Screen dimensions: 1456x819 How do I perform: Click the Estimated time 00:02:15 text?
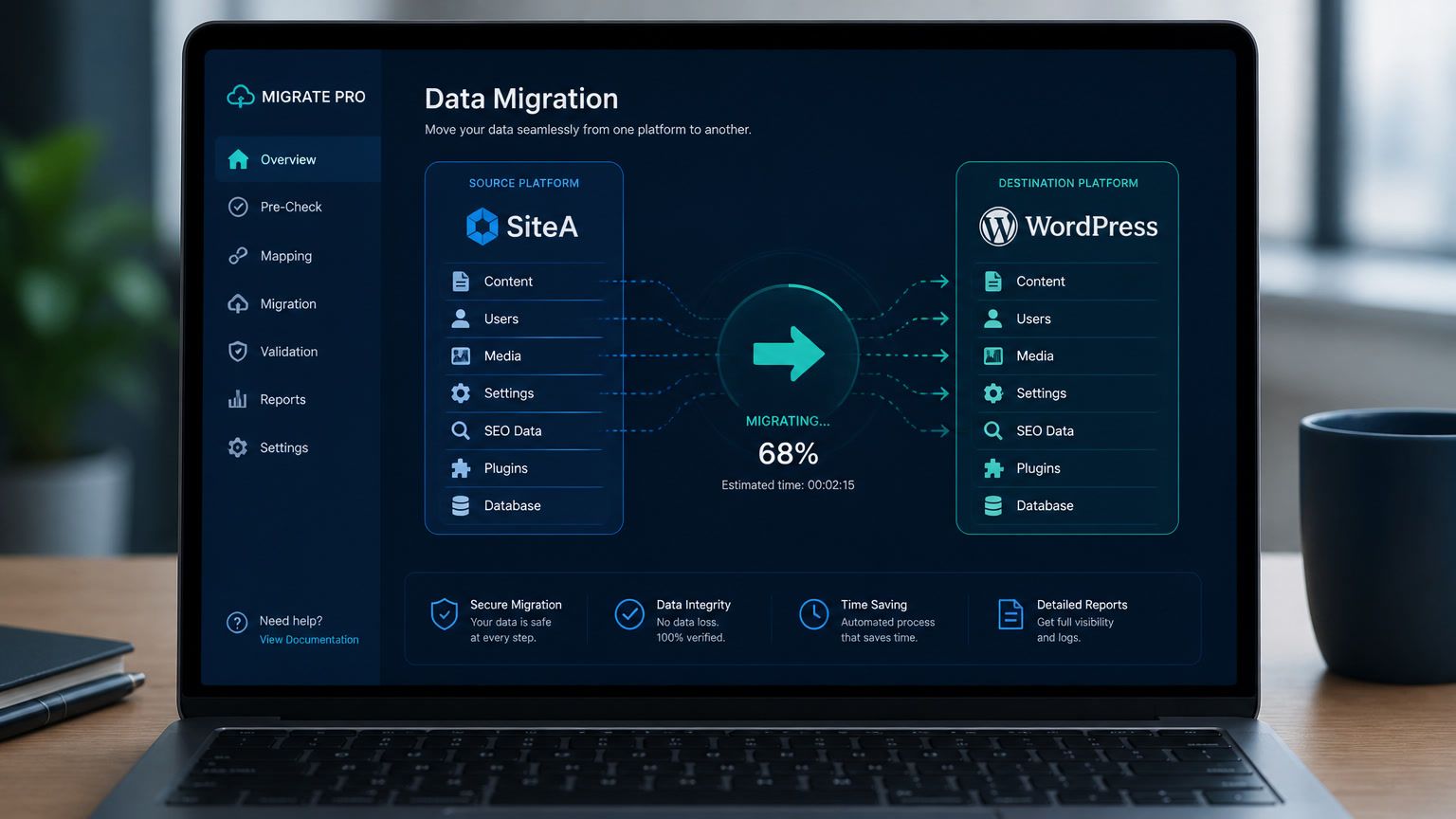tap(789, 485)
